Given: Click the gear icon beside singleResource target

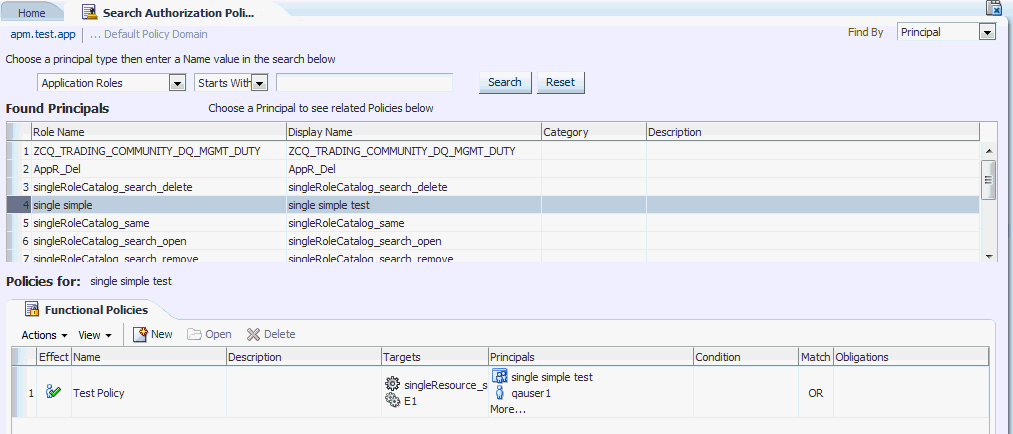Looking at the screenshot, I should tap(392, 384).
